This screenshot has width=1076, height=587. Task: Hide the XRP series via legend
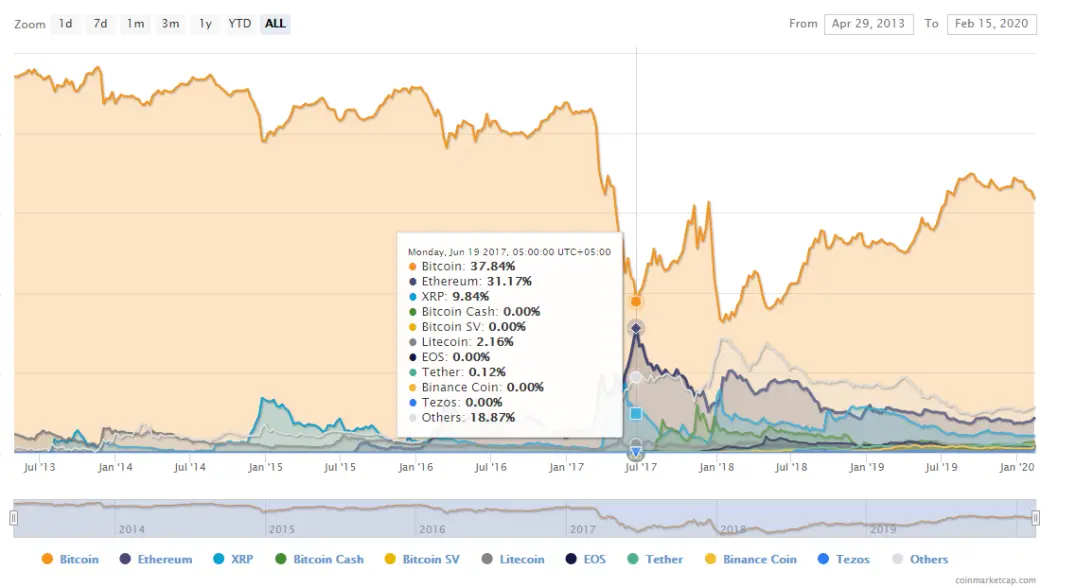click(233, 560)
